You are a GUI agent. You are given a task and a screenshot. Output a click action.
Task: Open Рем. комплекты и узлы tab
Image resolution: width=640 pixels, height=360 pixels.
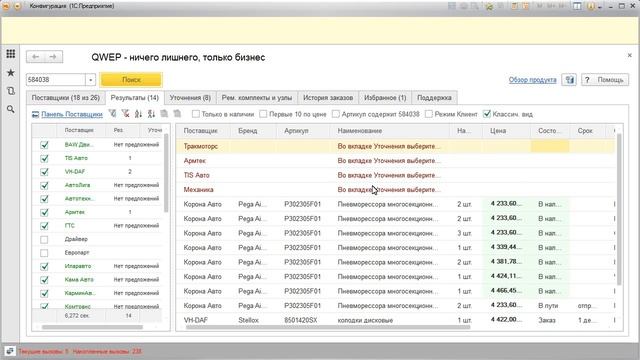click(257, 98)
